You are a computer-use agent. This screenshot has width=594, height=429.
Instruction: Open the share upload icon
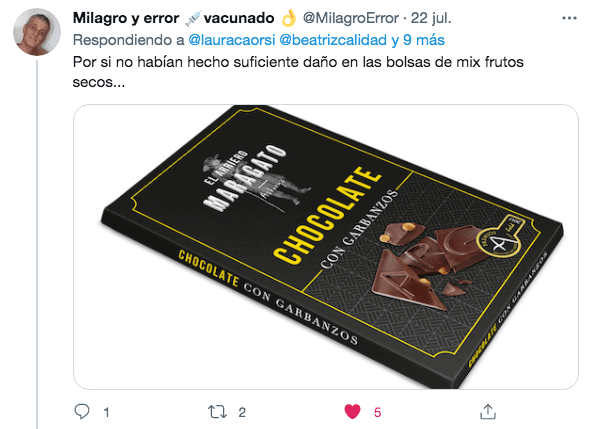click(488, 412)
